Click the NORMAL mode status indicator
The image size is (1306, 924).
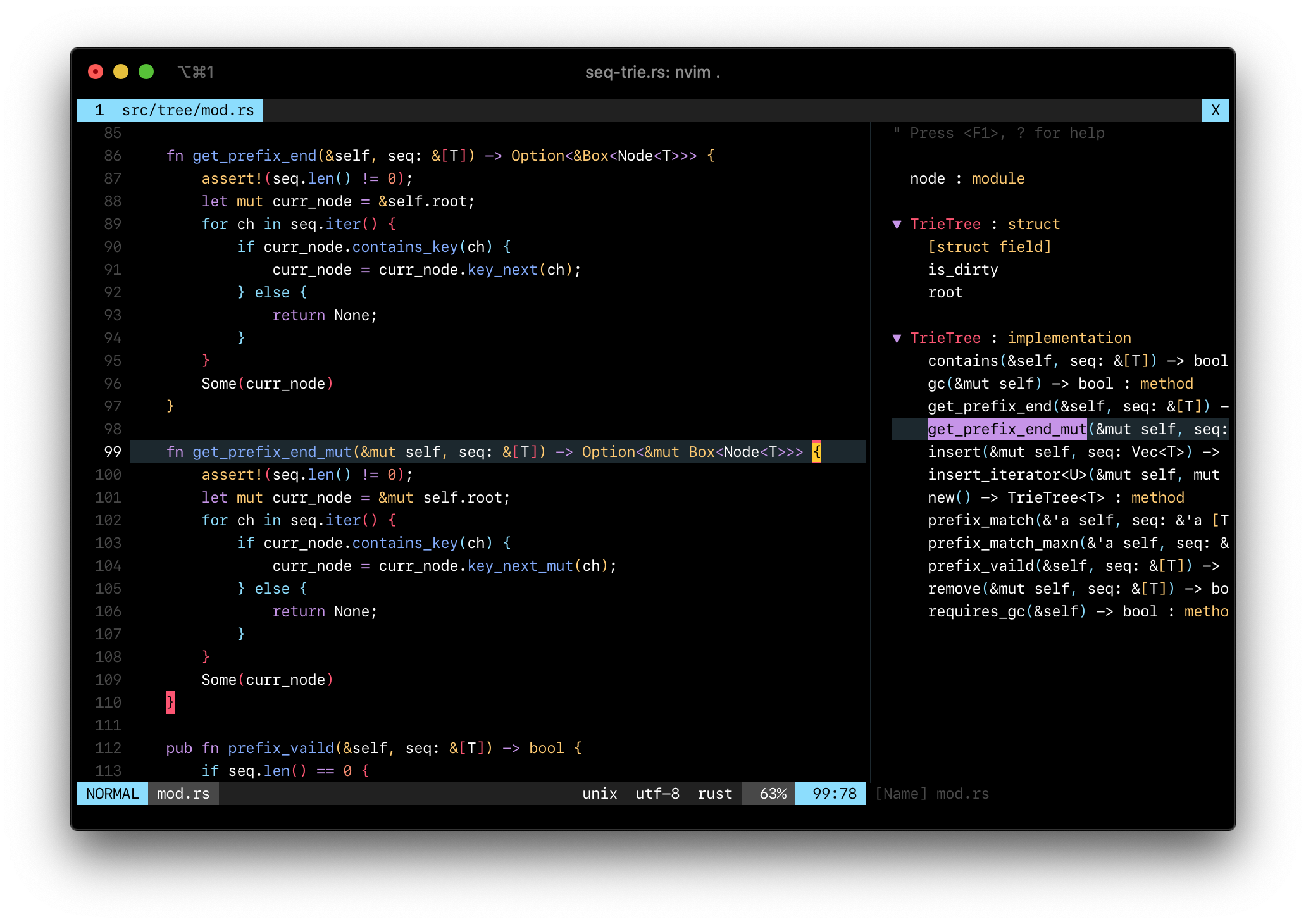(x=113, y=794)
